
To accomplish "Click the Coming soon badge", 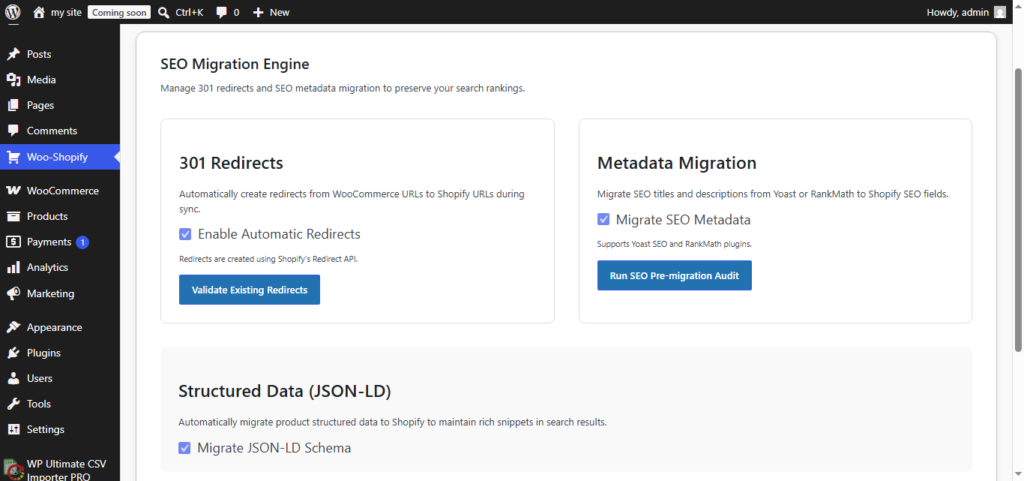I will (x=120, y=12).
